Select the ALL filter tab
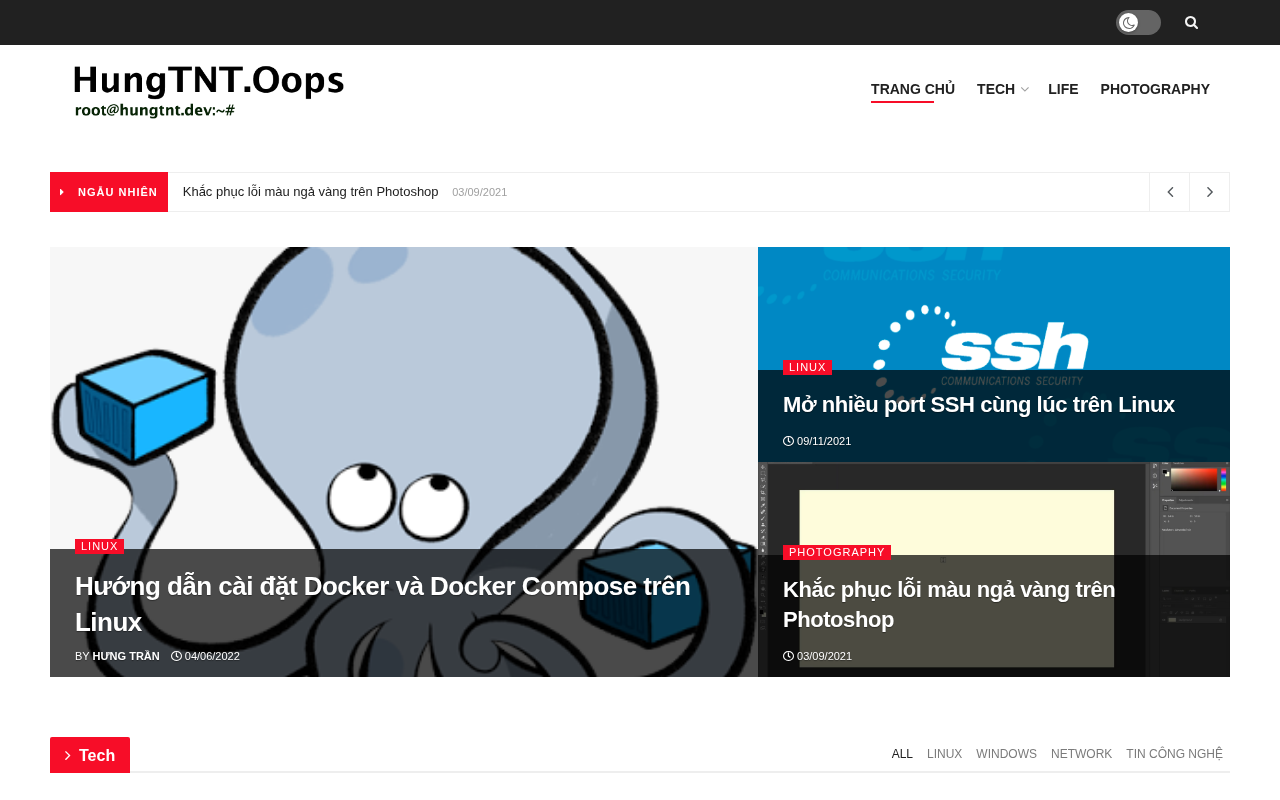This screenshot has height=800, width=1280. (x=902, y=754)
